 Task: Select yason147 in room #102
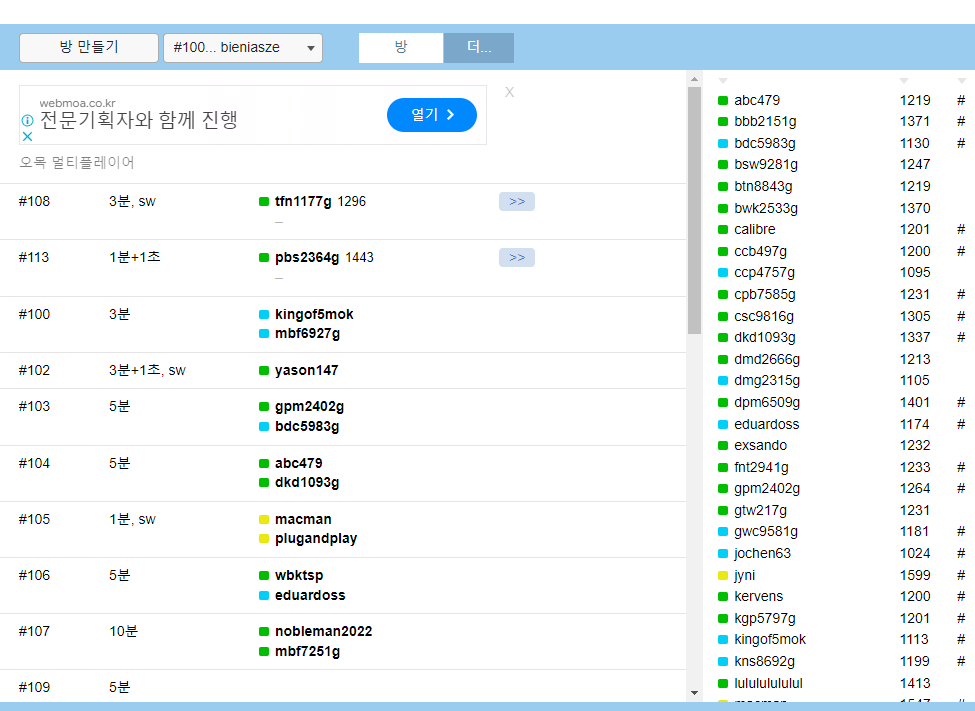(307, 370)
